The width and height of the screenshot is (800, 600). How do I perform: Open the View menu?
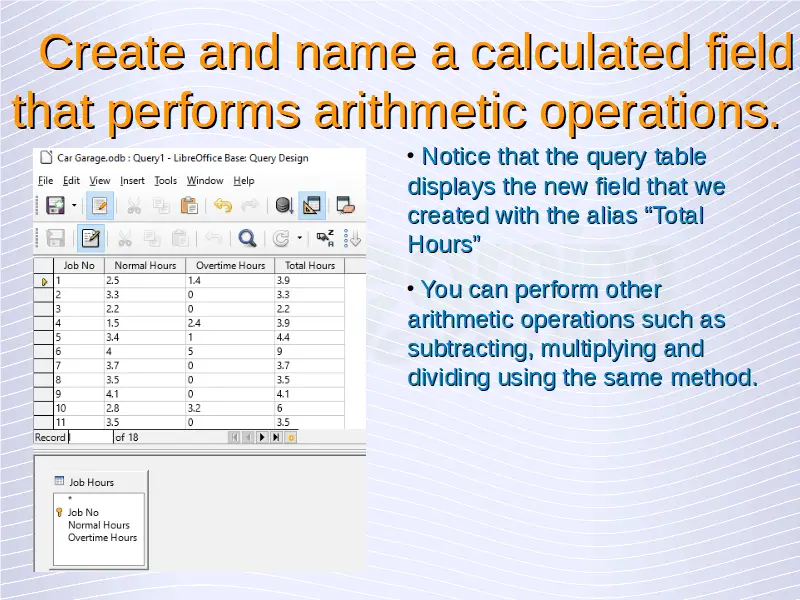click(x=99, y=181)
